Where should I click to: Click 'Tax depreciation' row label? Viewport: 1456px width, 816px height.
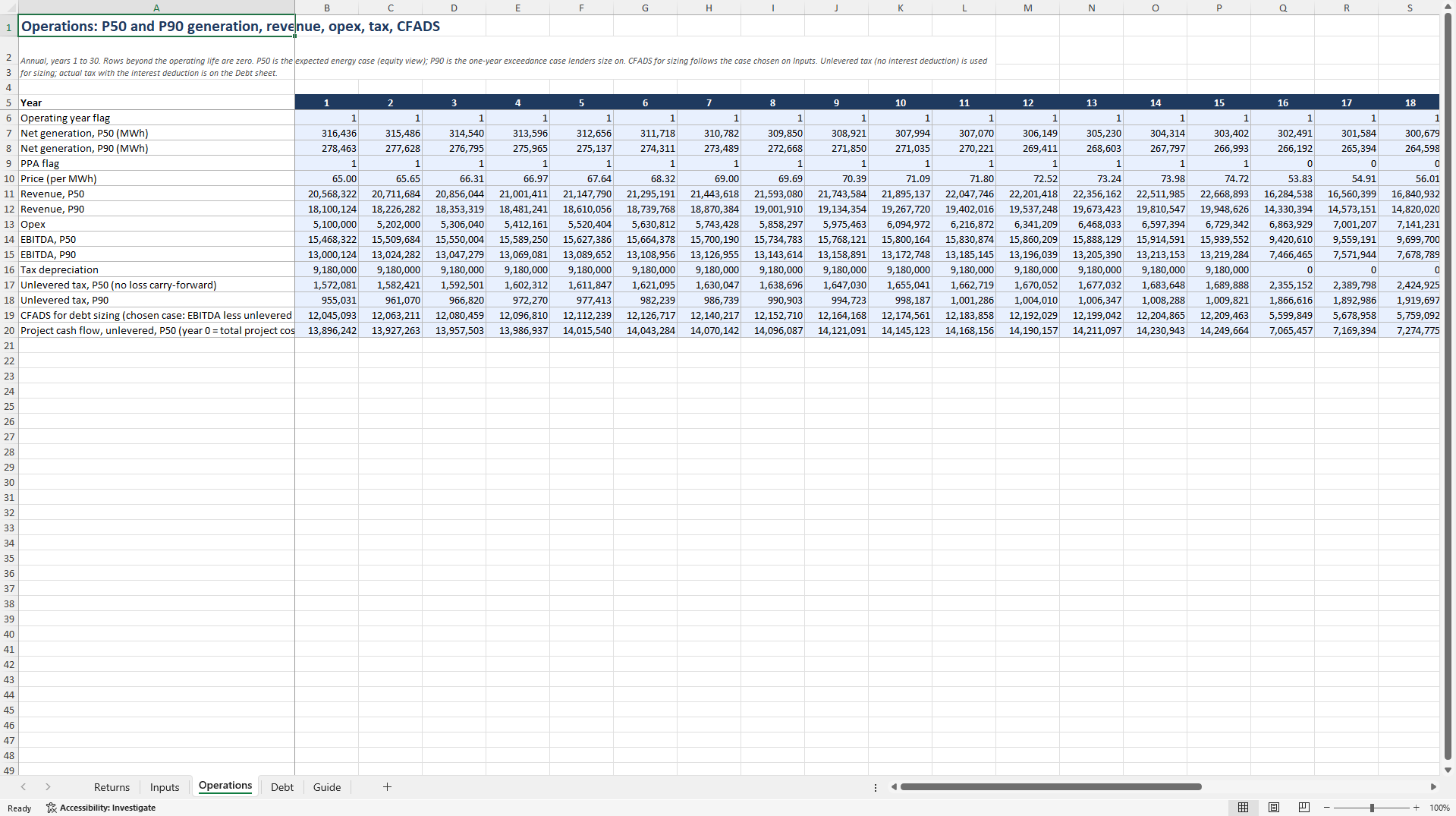[59, 269]
